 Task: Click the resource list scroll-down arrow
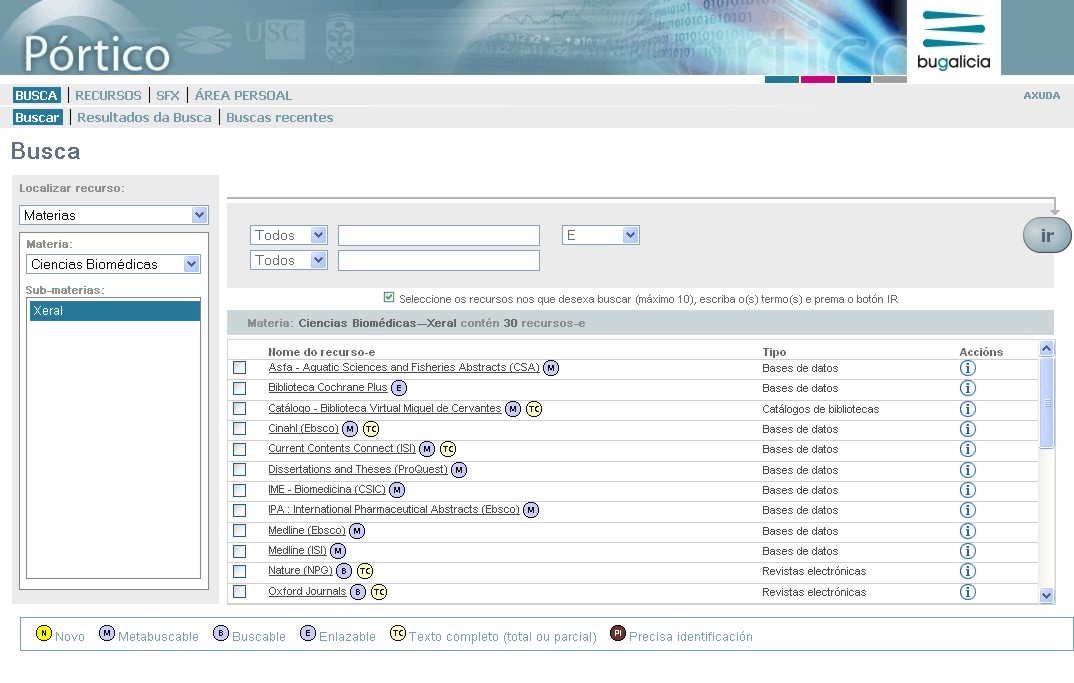(1046, 595)
